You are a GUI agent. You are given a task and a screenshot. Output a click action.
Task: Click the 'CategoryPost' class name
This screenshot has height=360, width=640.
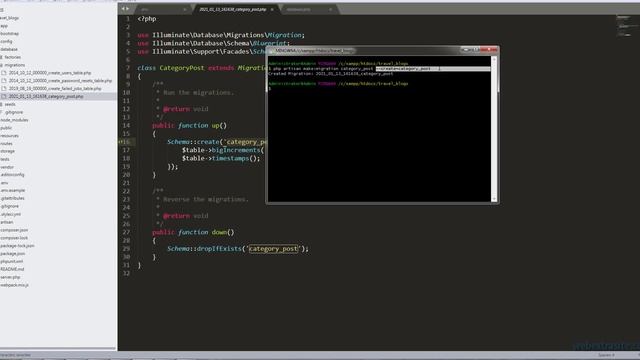pos(182,68)
